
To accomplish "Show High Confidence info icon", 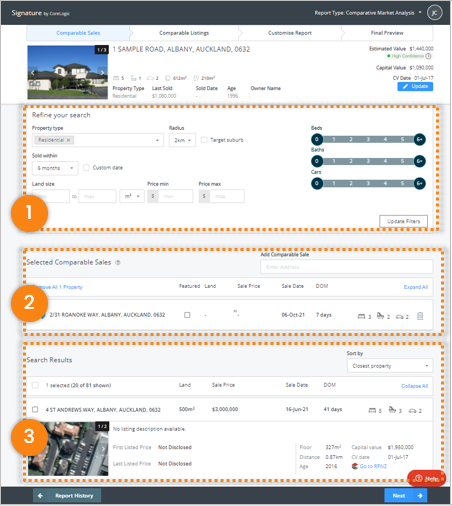I will click(x=428, y=56).
